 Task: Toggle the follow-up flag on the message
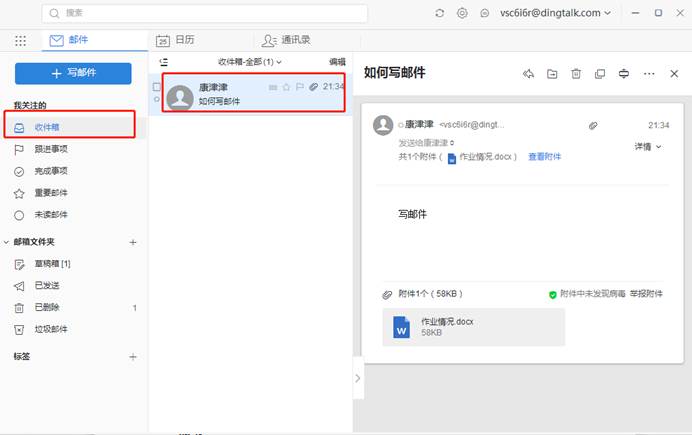[299, 87]
